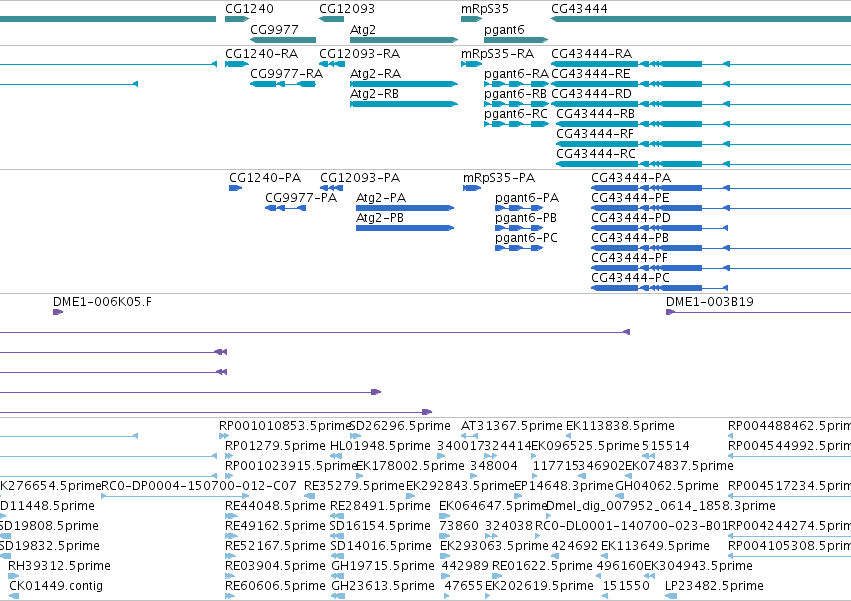Click transcript label CG43444-RF

pyautogui.click(x=595, y=134)
